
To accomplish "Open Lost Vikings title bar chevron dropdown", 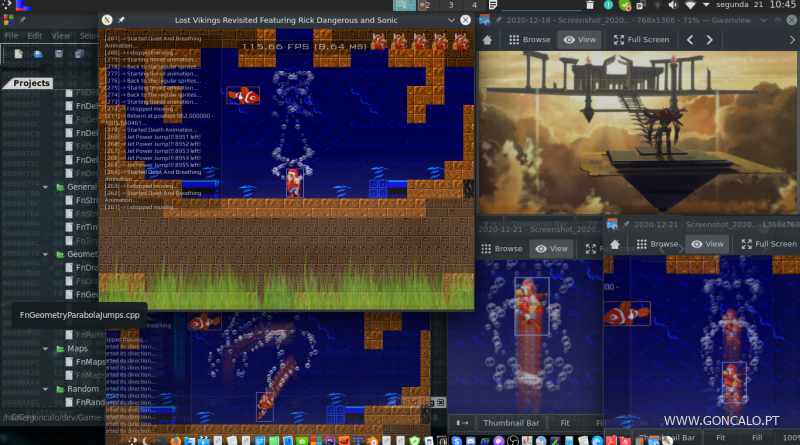I will tap(451, 20).
